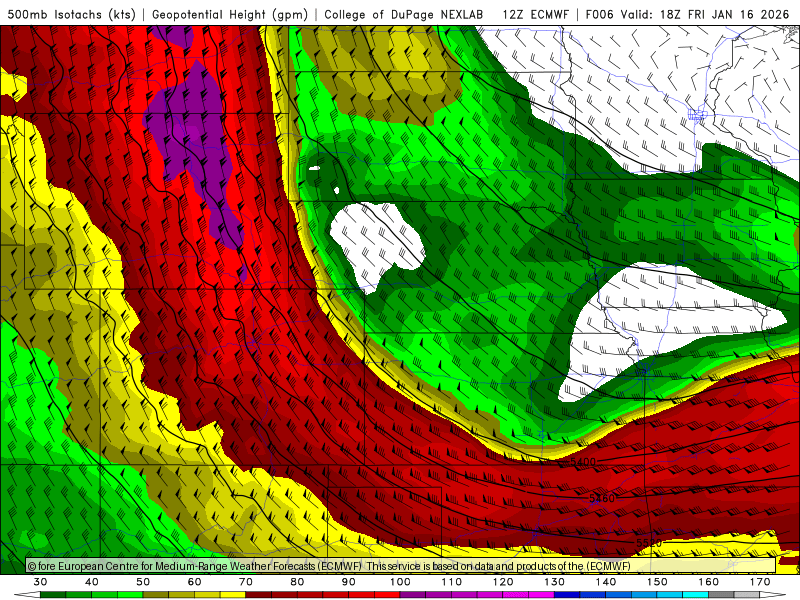800x600 pixels.
Task: Click the 5400 height contour label
Action: pos(583,462)
